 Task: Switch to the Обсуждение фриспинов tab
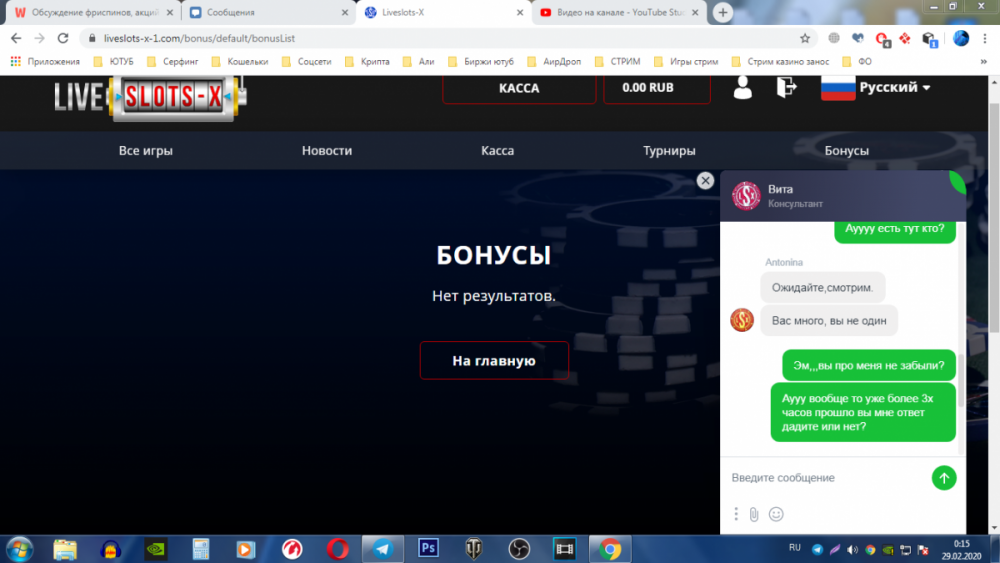(x=93, y=12)
